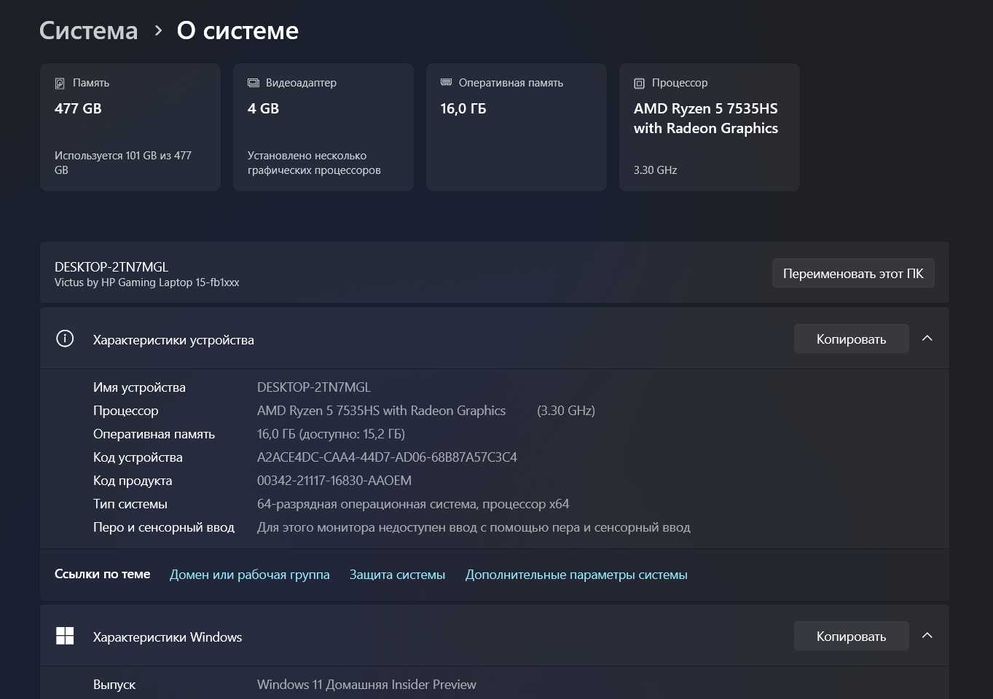
Task: Click the О системе page title
Action: (237, 30)
